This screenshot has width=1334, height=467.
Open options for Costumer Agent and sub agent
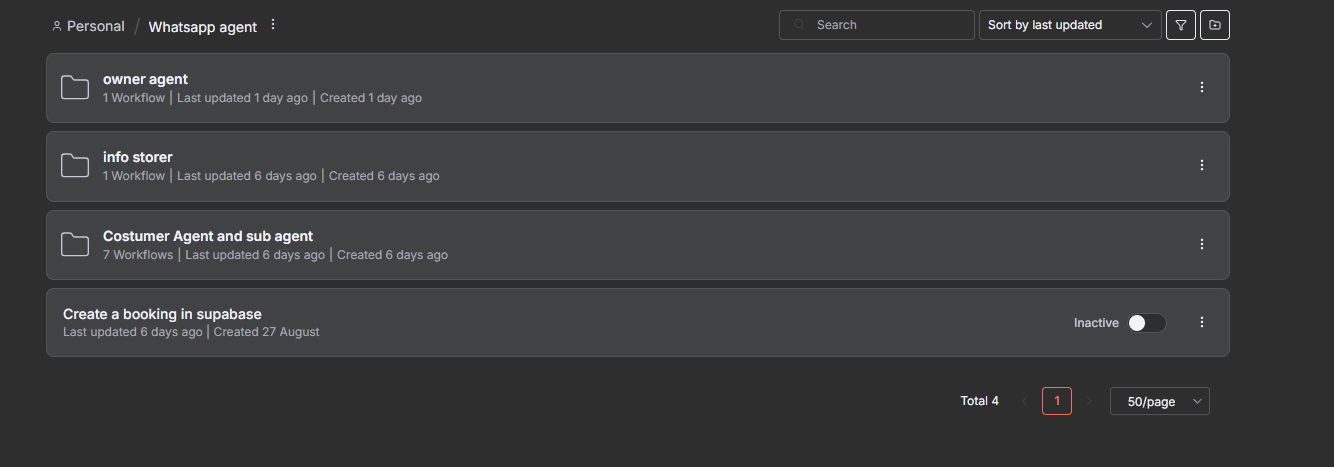(1202, 244)
